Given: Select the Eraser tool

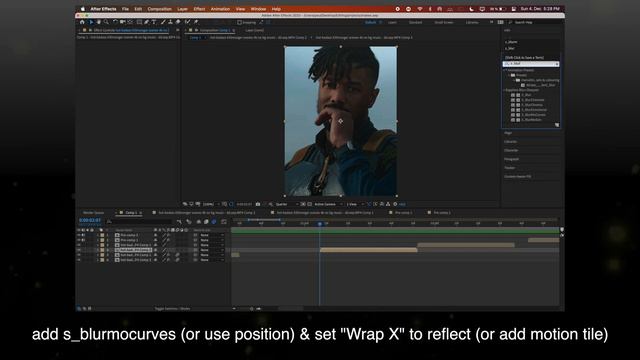Looking at the screenshot, I should pyautogui.click(x=178, y=22).
